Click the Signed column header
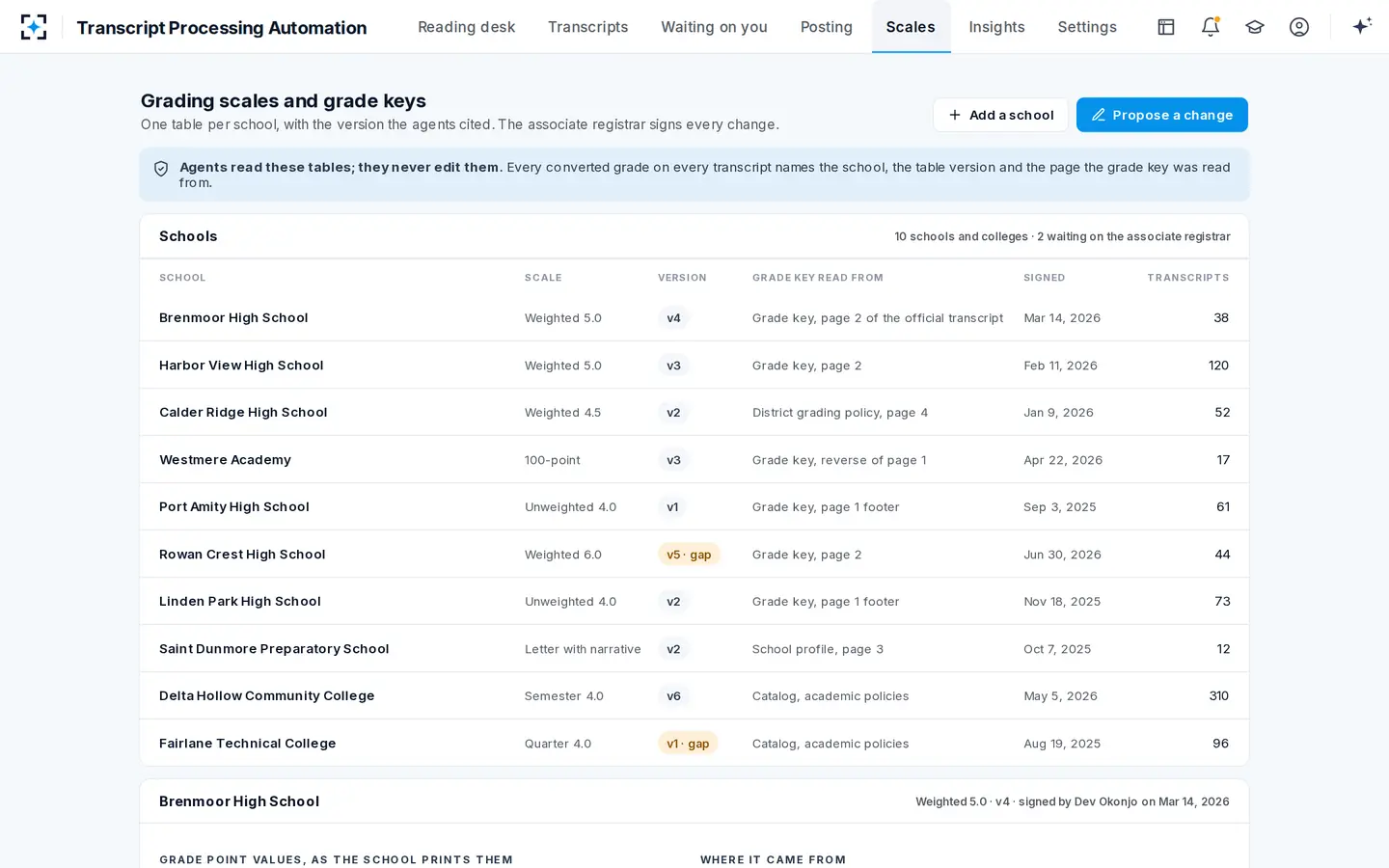1389x868 pixels. coord(1045,278)
